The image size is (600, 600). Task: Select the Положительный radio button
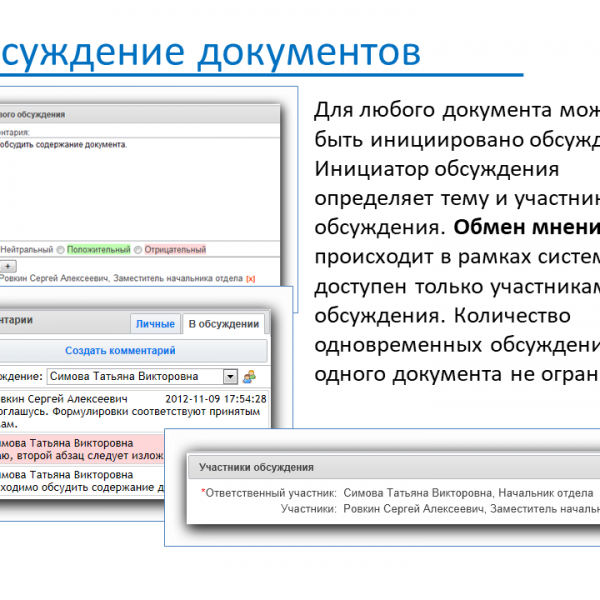tap(61, 249)
